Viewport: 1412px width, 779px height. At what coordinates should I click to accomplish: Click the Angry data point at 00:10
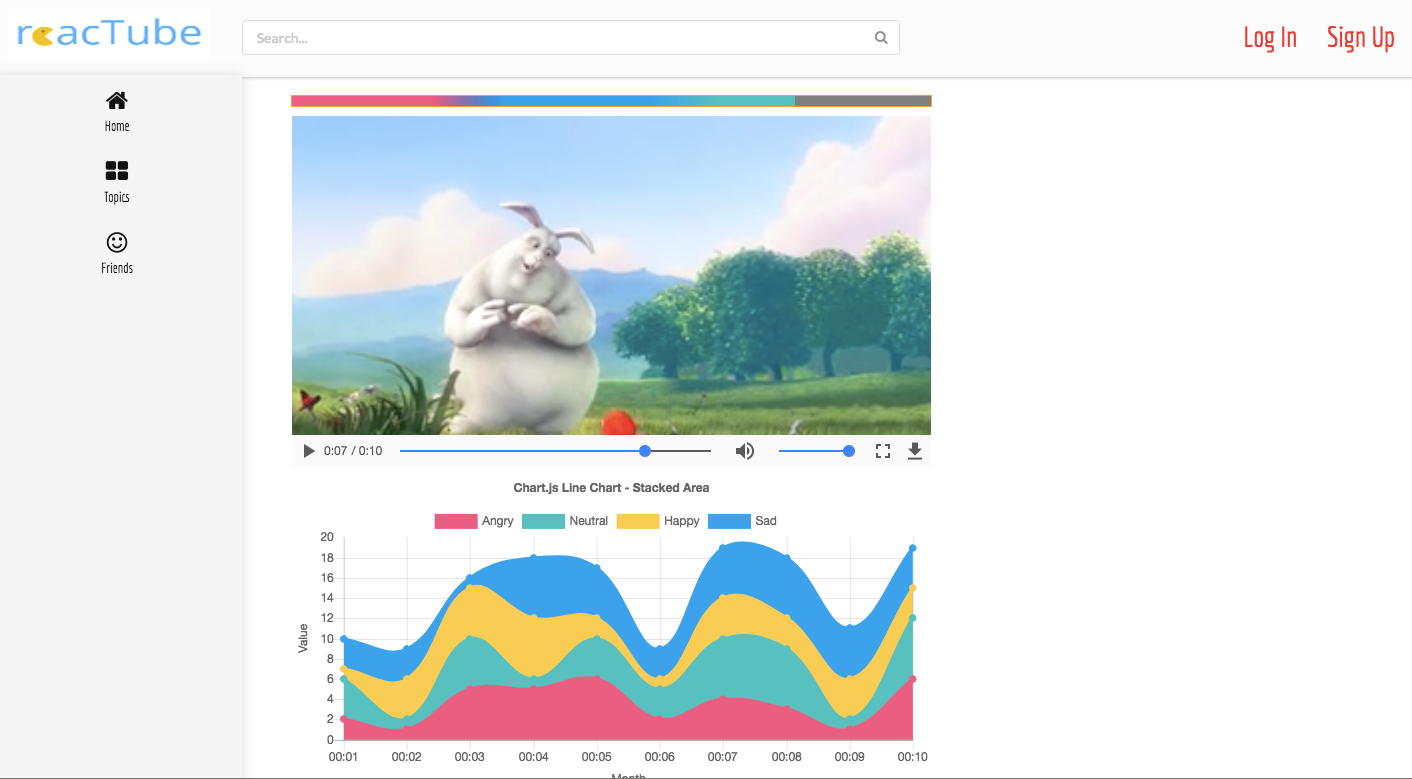pyautogui.click(x=913, y=679)
